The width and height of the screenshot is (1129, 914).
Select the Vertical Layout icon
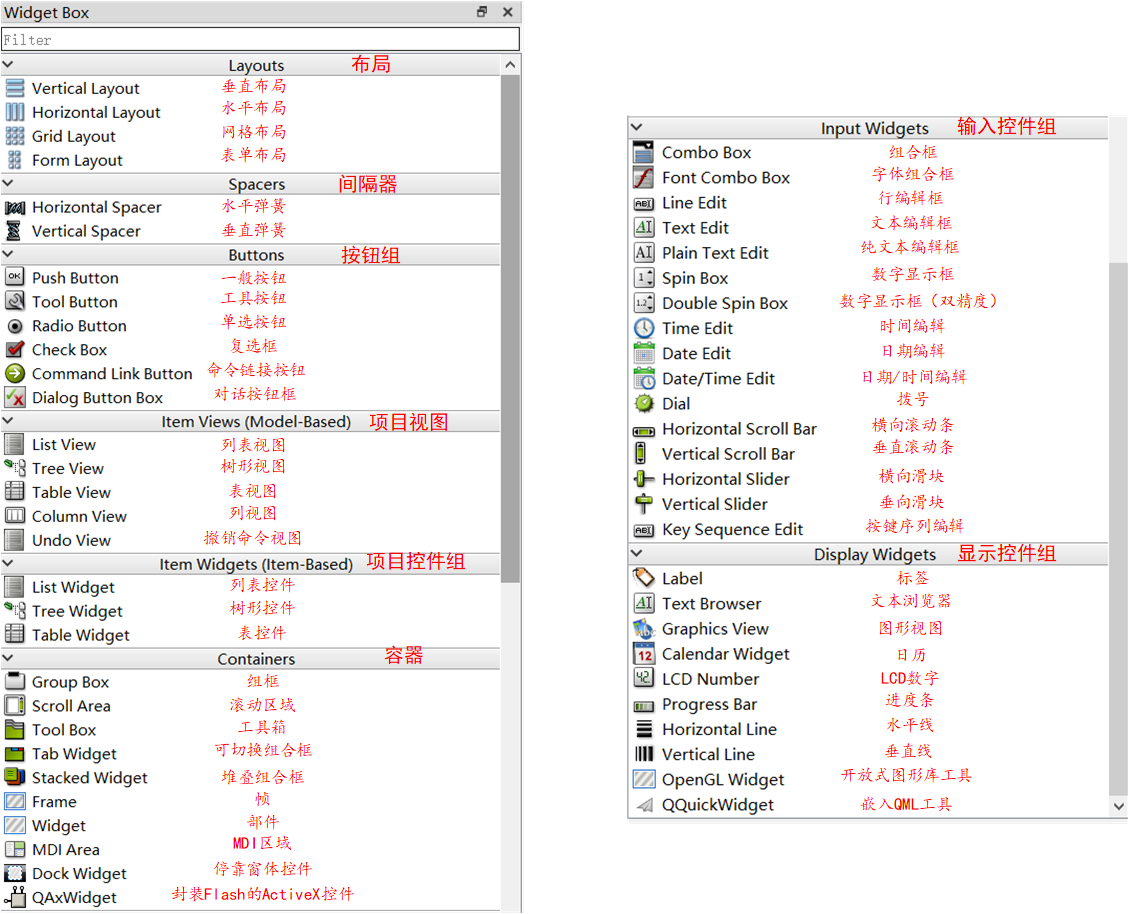(x=14, y=89)
